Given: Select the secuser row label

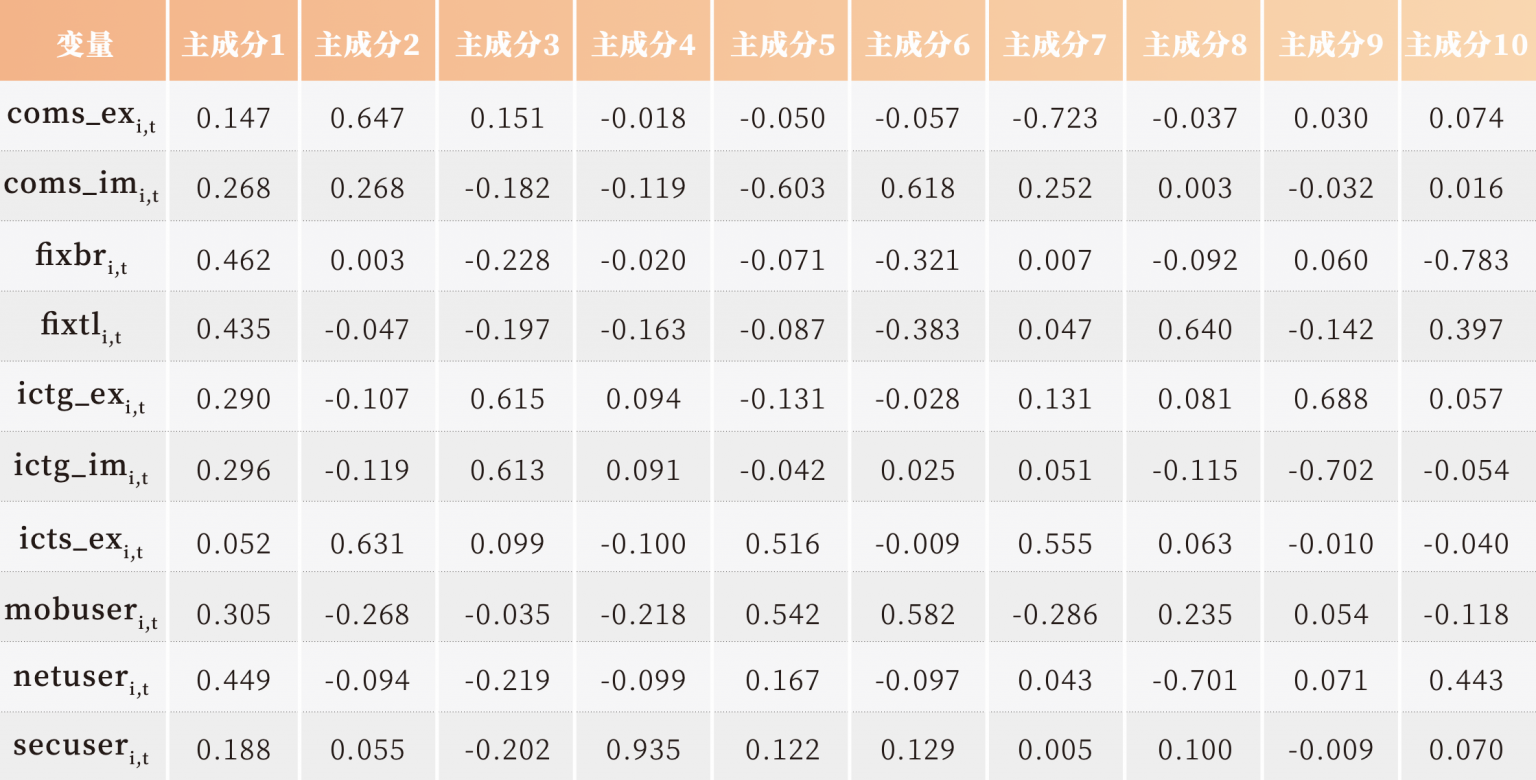Looking at the screenshot, I should click(x=82, y=748).
